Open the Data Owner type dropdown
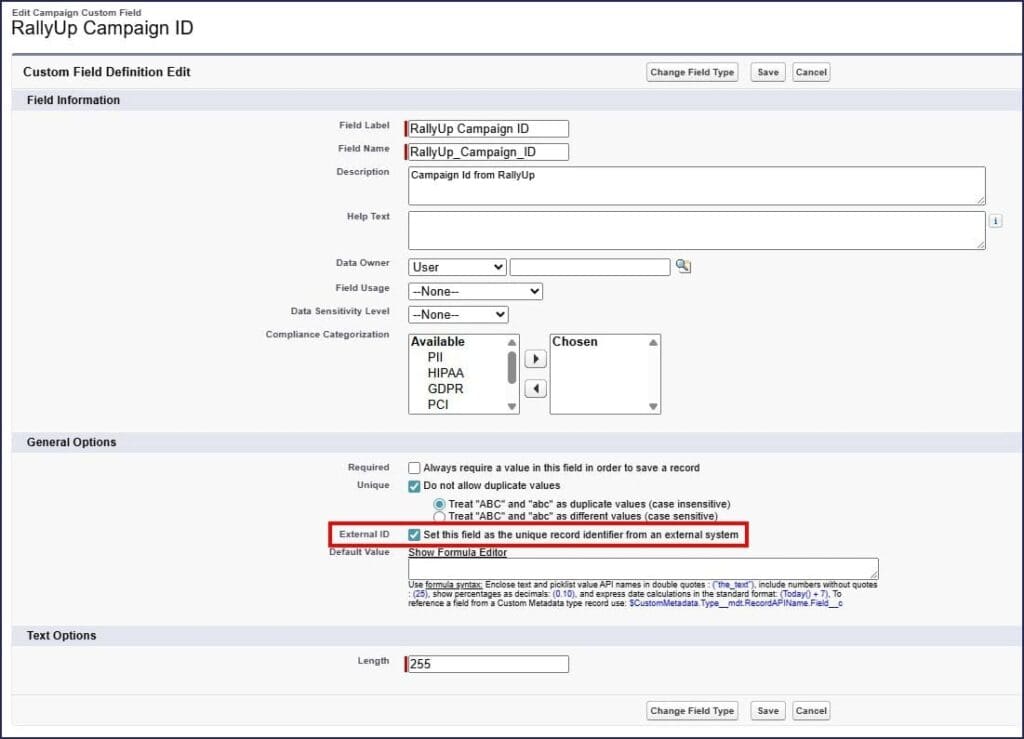 click(x=457, y=267)
